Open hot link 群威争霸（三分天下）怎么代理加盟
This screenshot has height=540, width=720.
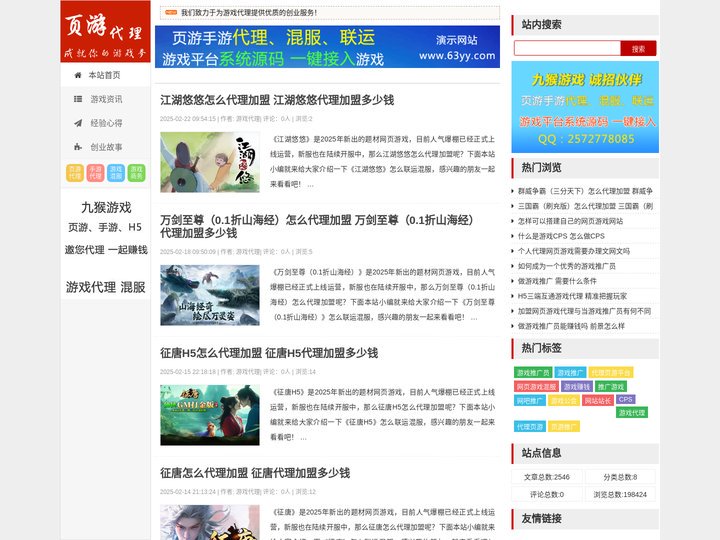pyautogui.click(x=585, y=191)
